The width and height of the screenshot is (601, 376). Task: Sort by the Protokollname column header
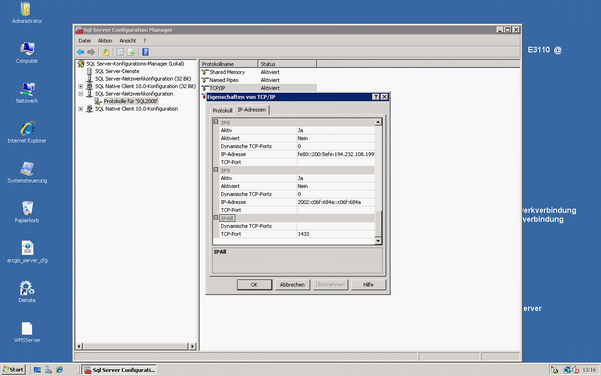[228, 64]
